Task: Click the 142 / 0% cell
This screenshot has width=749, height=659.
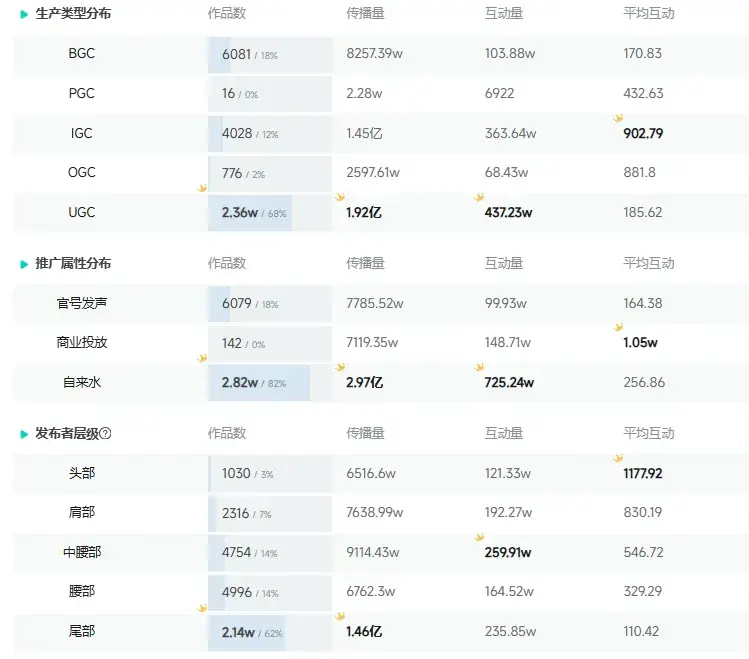Action: pyautogui.click(x=270, y=344)
